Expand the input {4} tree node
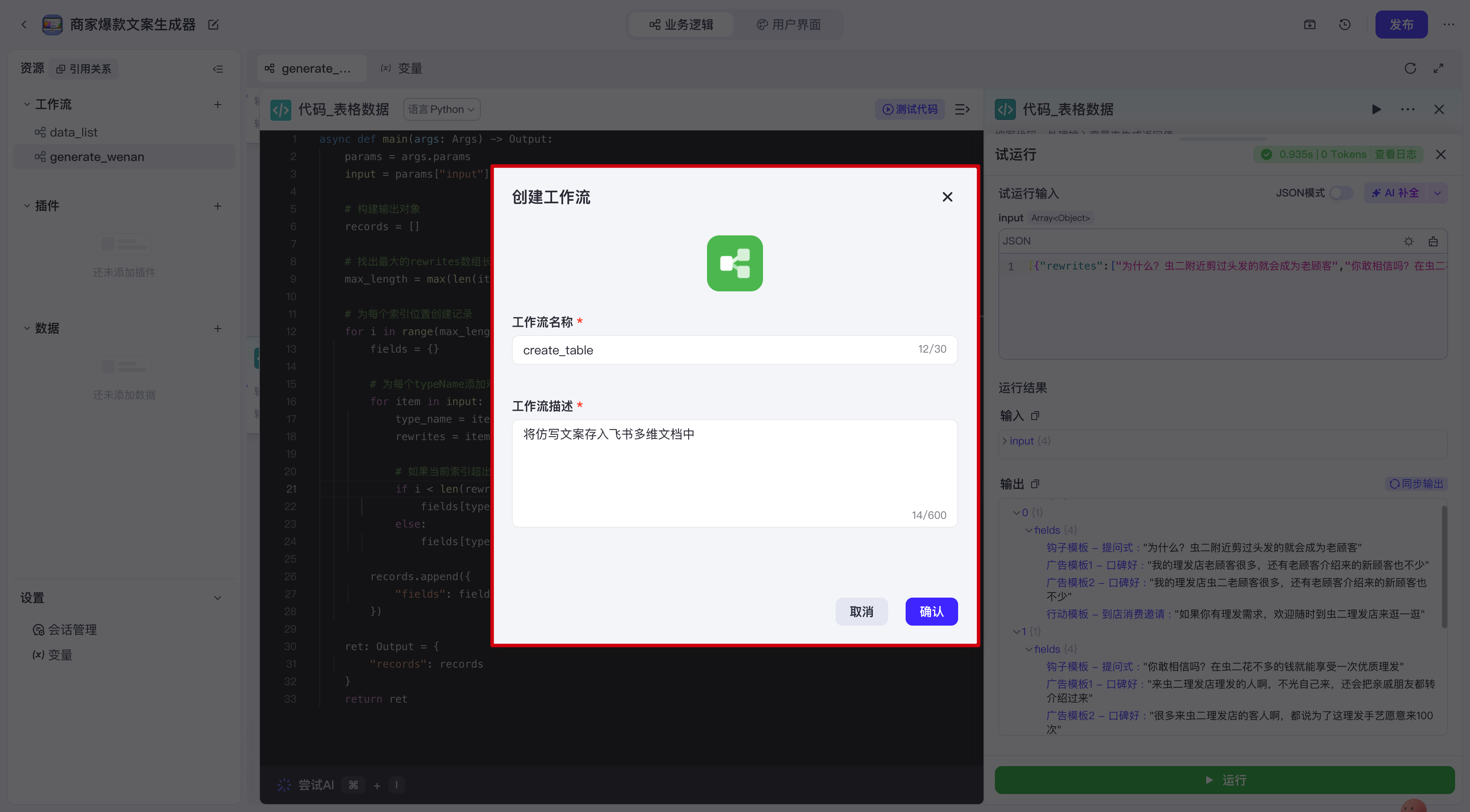The width and height of the screenshot is (1470, 812). (1005, 441)
